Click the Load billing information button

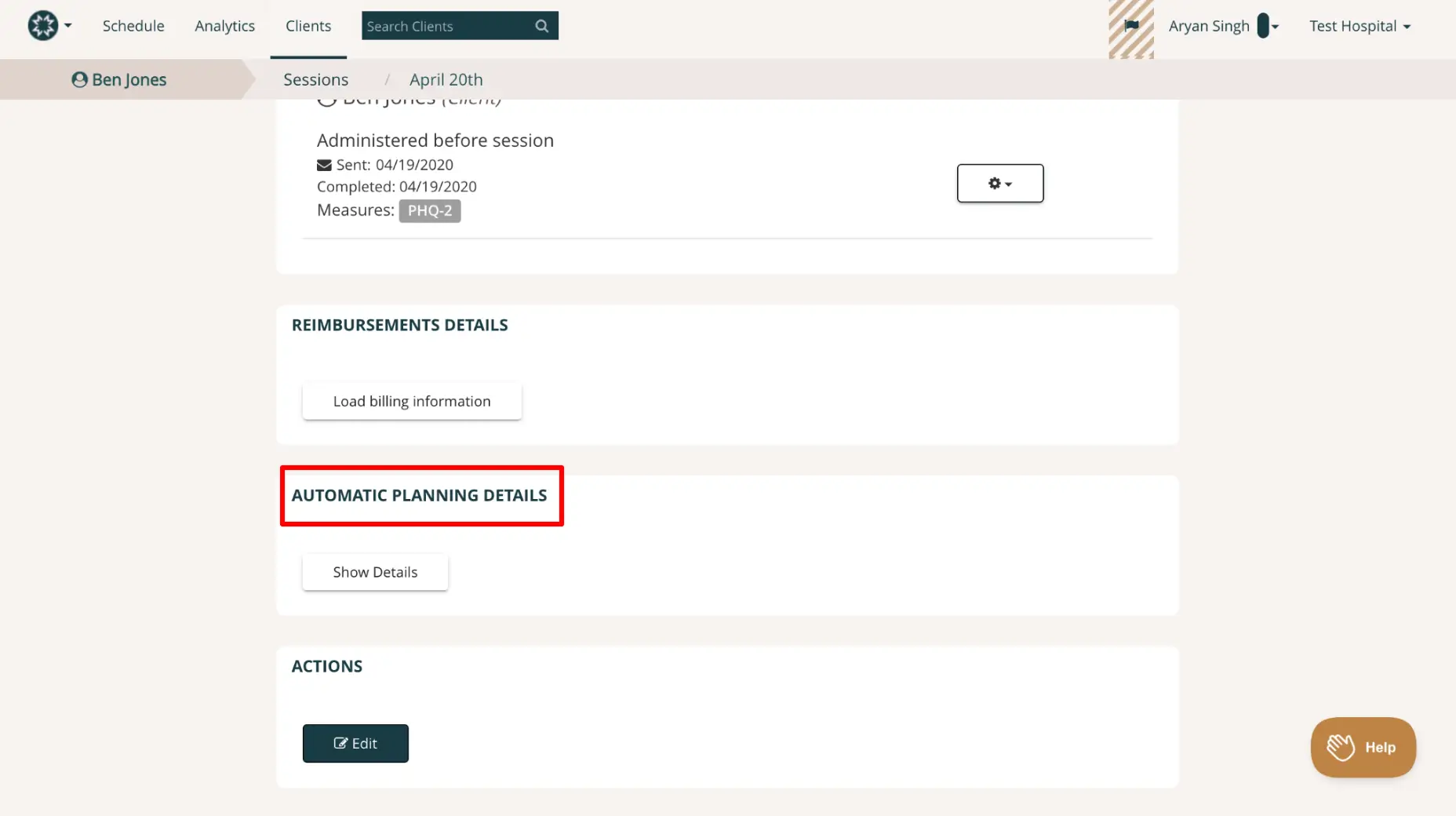411,401
